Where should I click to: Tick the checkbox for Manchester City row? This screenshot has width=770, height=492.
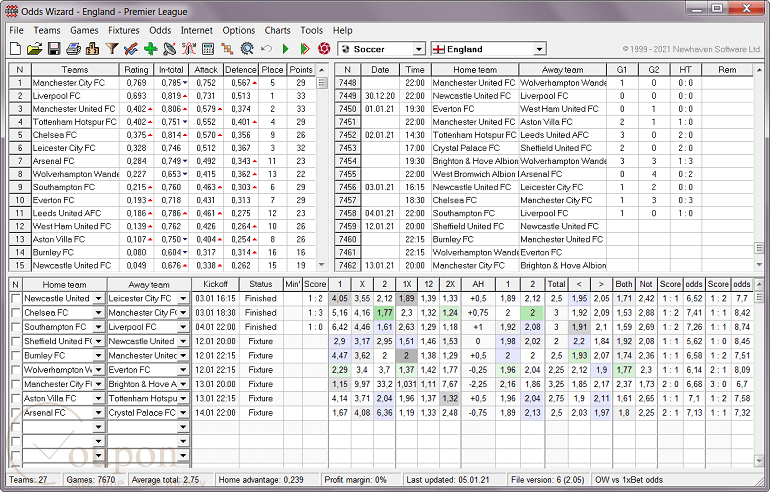(16, 384)
